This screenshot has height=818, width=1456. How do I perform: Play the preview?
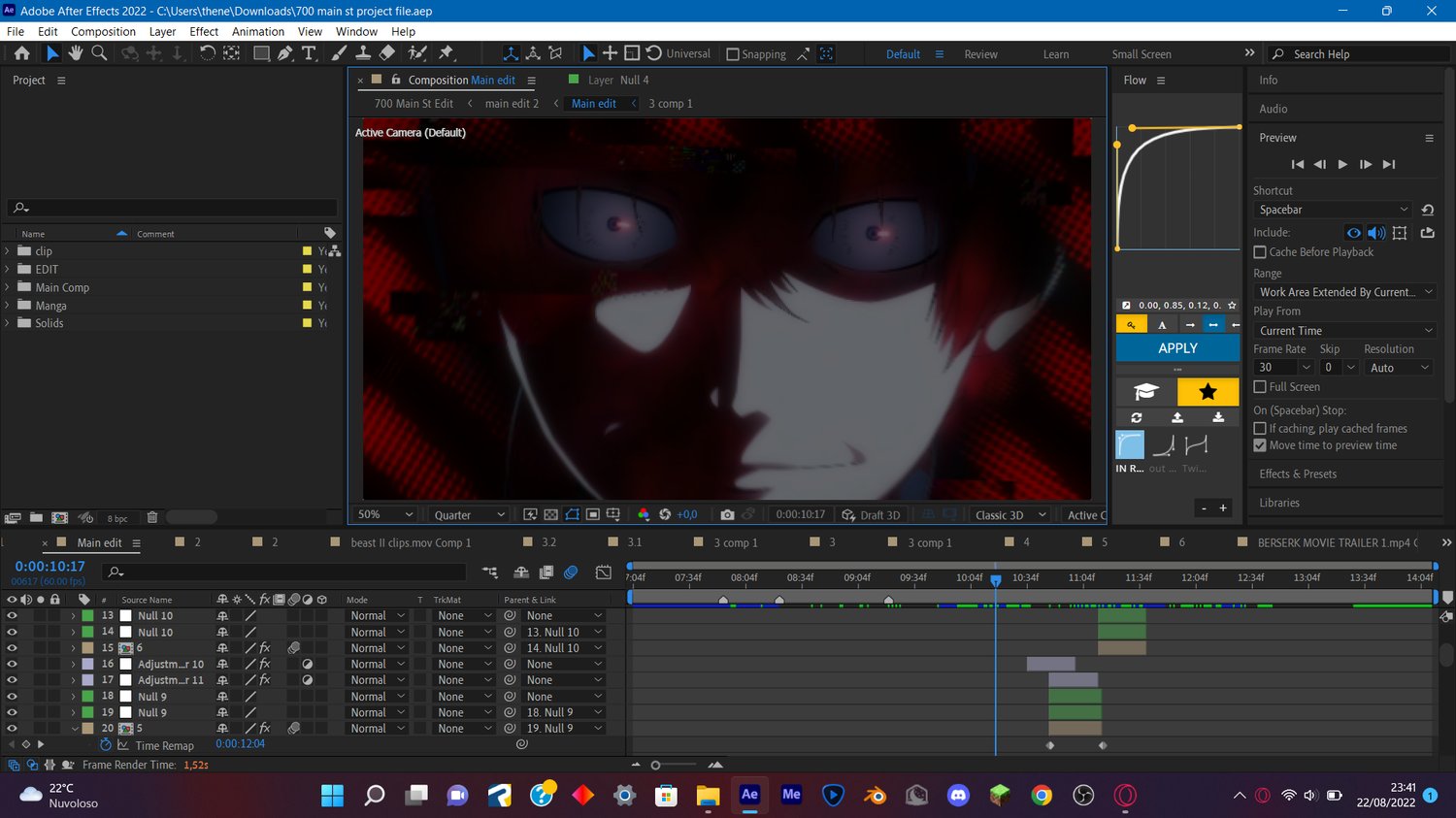tap(1342, 164)
